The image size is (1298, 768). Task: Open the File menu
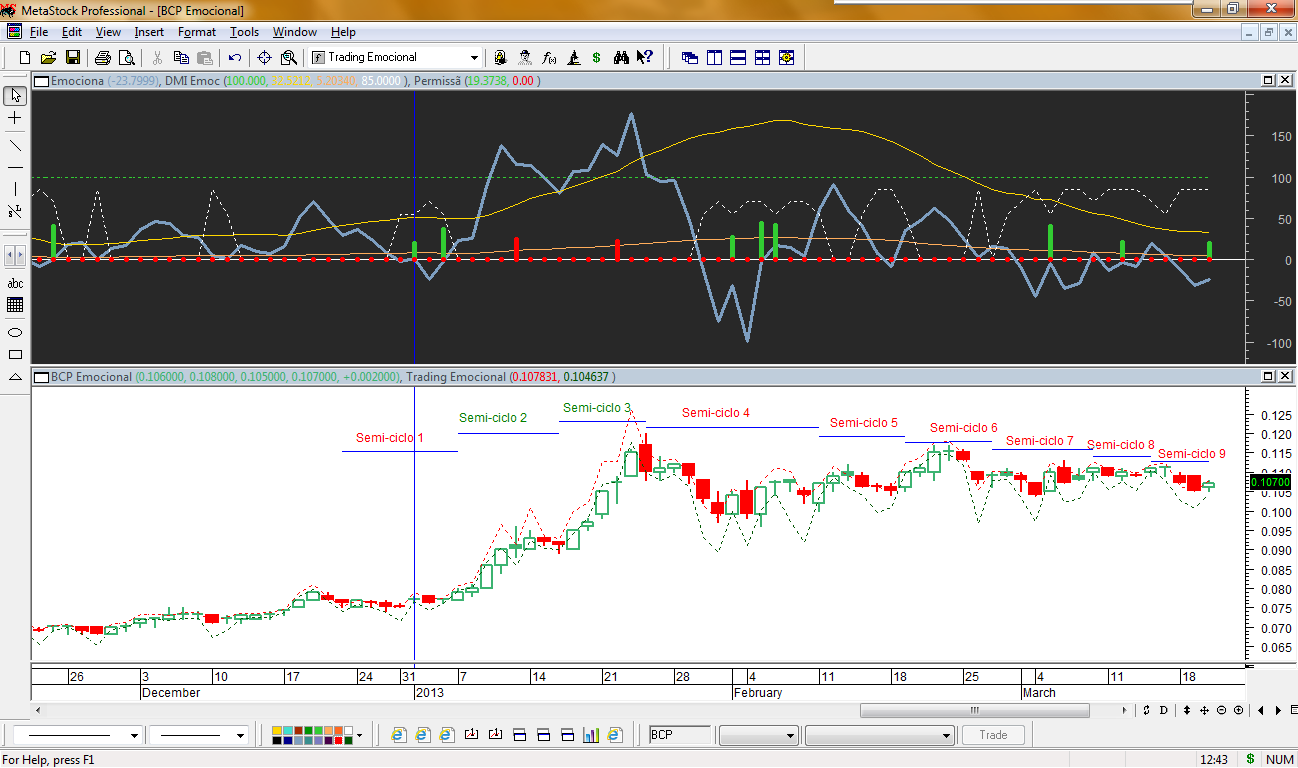(39, 32)
